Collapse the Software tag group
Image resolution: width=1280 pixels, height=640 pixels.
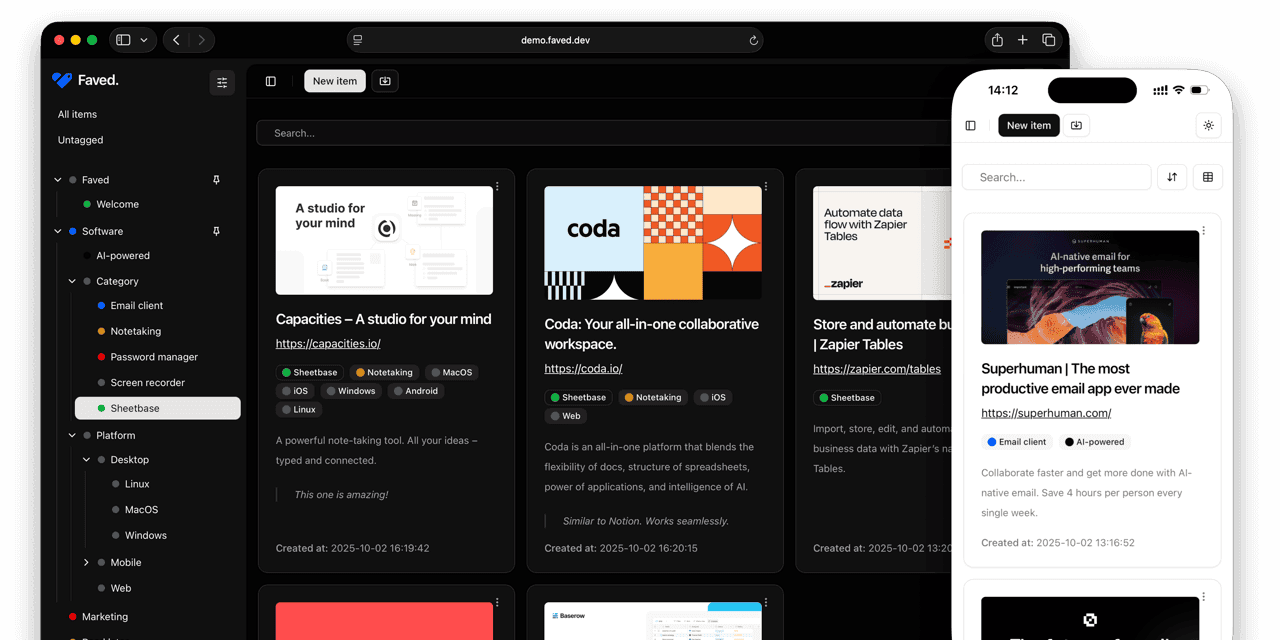click(58, 231)
